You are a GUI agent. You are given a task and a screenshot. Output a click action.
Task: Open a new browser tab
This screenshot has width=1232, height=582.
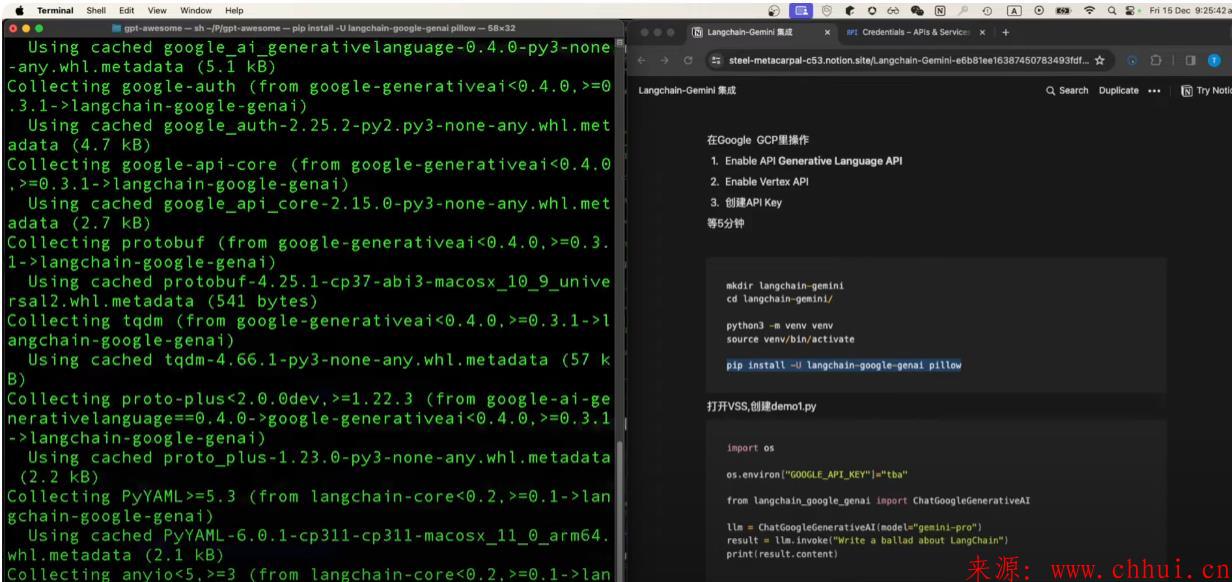click(1006, 32)
